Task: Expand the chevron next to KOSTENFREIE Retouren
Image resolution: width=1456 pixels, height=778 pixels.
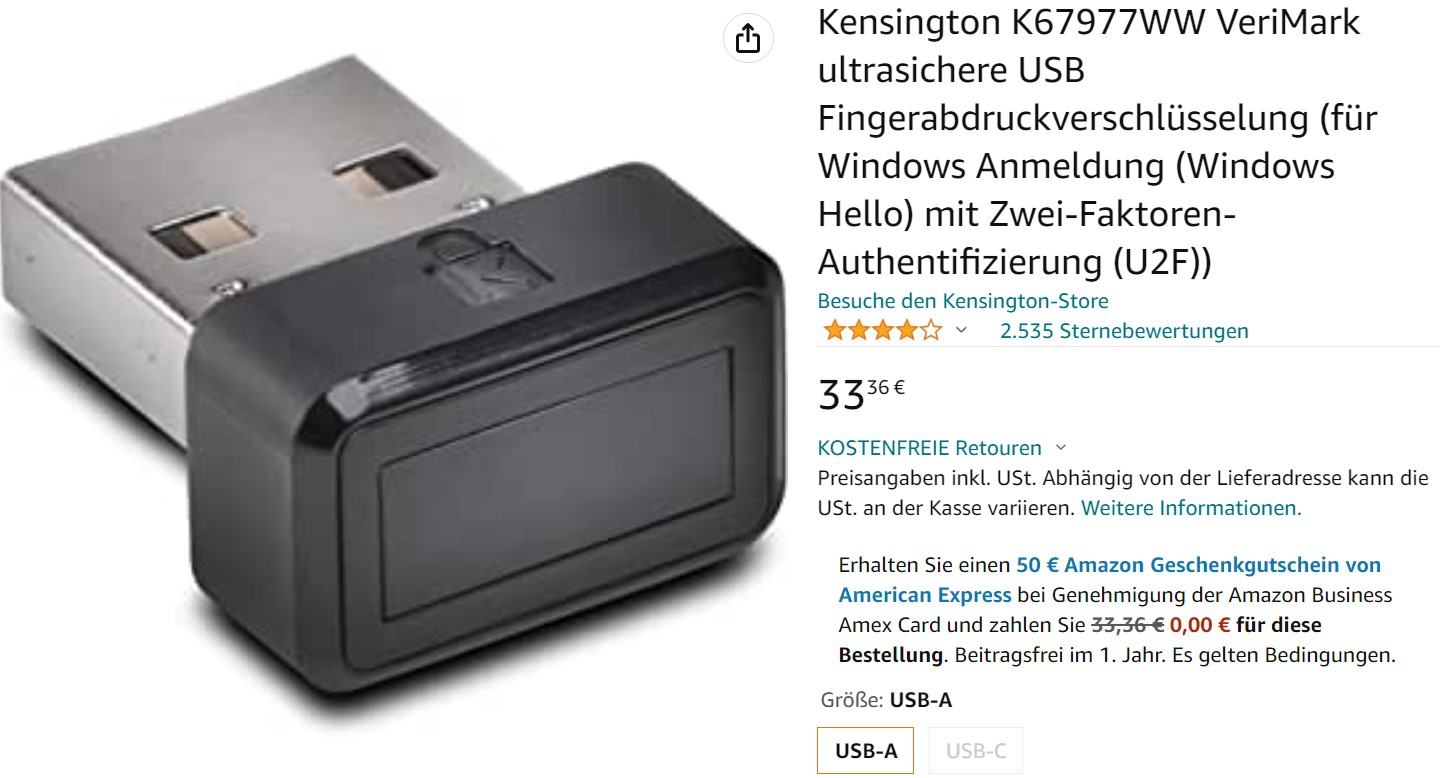Action: (1061, 448)
